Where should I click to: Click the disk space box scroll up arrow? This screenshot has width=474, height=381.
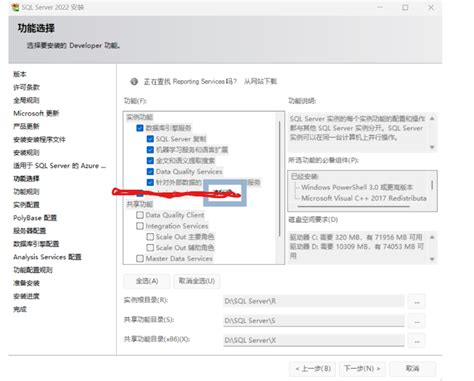432,237
